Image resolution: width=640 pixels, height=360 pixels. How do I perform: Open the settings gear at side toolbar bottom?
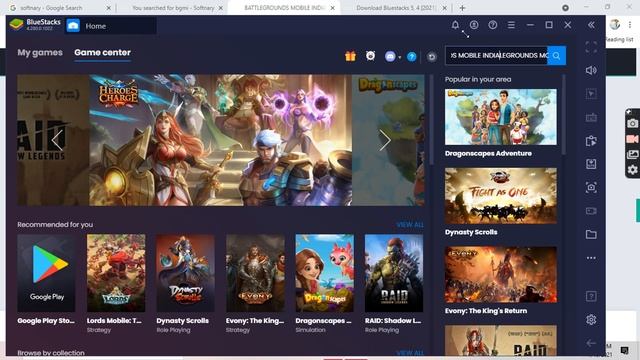pyautogui.click(x=591, y=320)
